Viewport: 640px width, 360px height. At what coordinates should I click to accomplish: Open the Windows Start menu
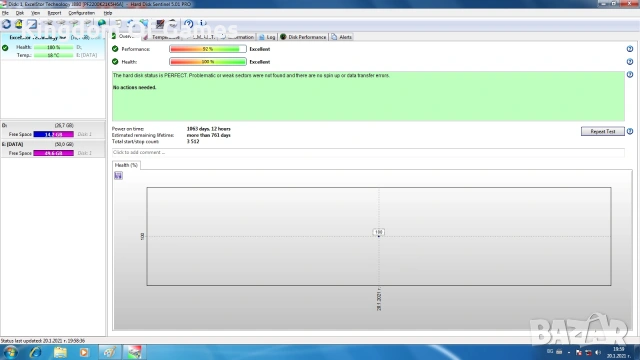(10, 352)
